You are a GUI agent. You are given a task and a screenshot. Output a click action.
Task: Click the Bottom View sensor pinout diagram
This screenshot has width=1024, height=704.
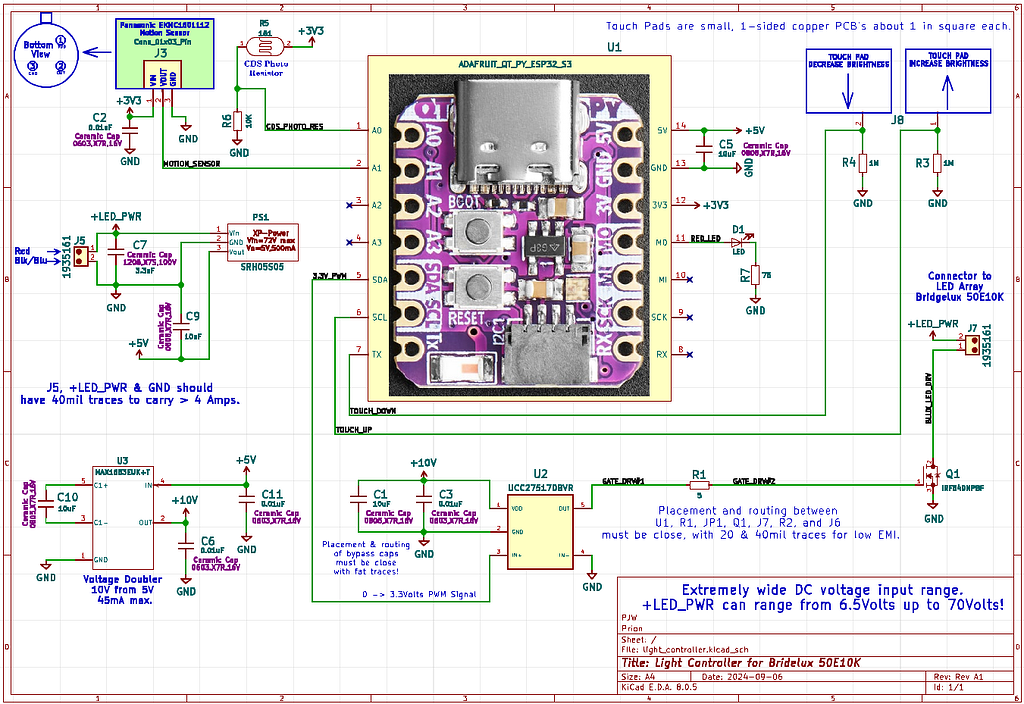(x=45, y=50)
